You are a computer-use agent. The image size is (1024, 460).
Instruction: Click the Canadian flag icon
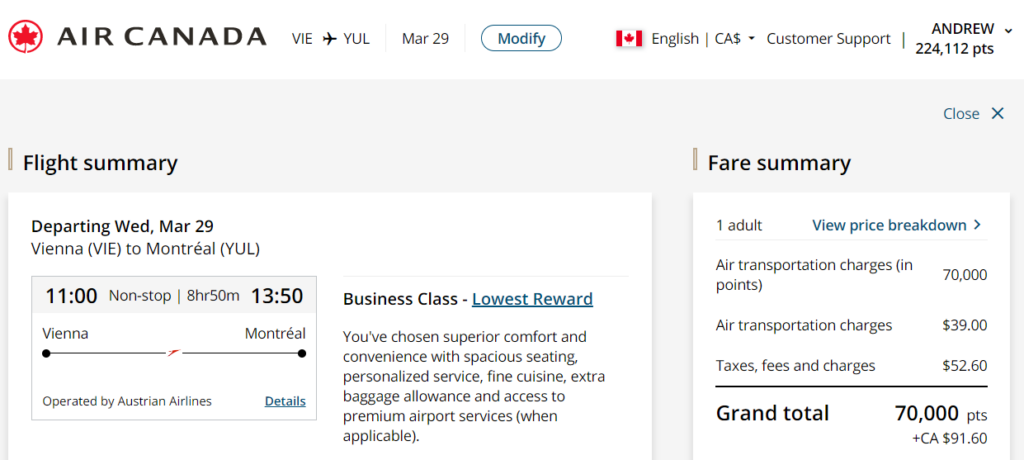tap(629, 39)
